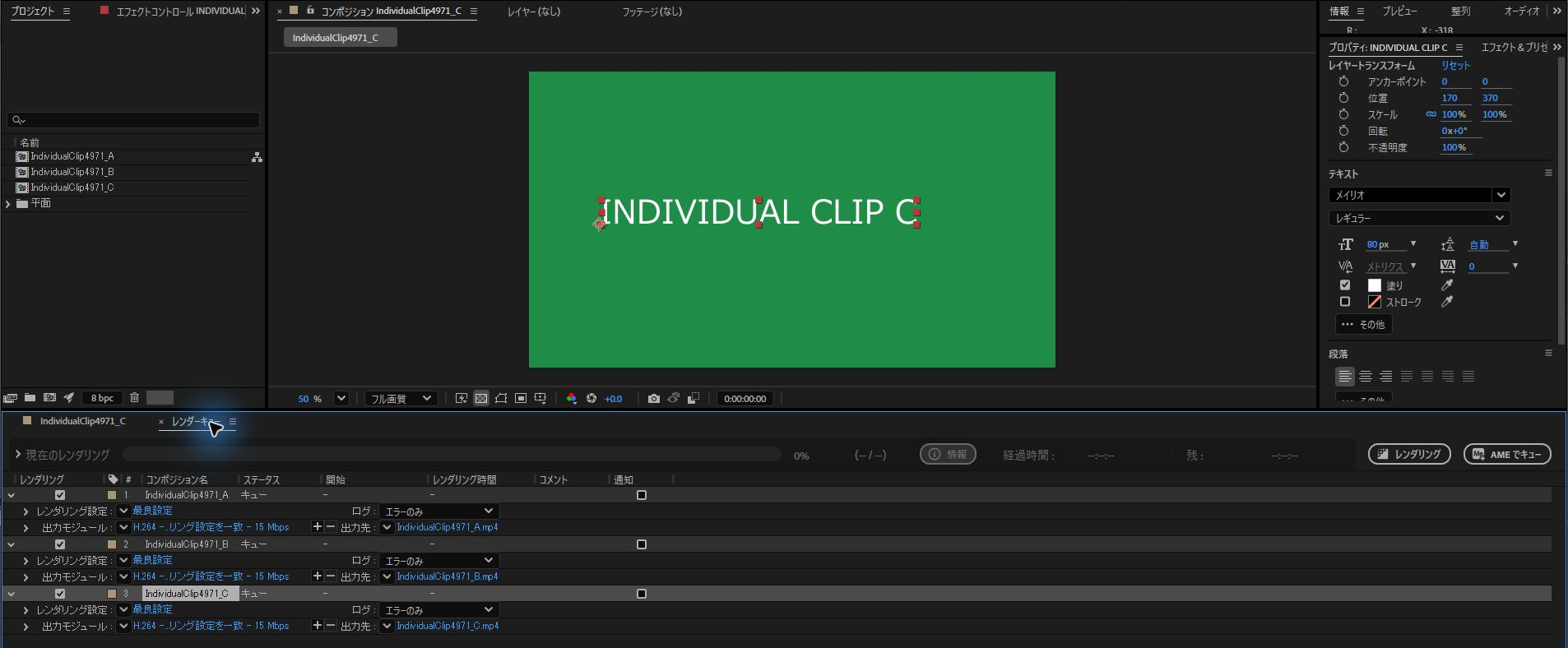Viewport: 1568px width, 648px height.
Task: Open the show channel color management icon
Action: (x=572, y=399)
